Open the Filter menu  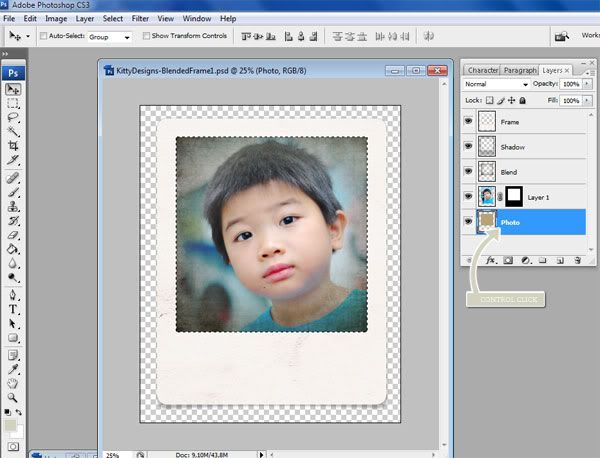[x=140, y=18]
